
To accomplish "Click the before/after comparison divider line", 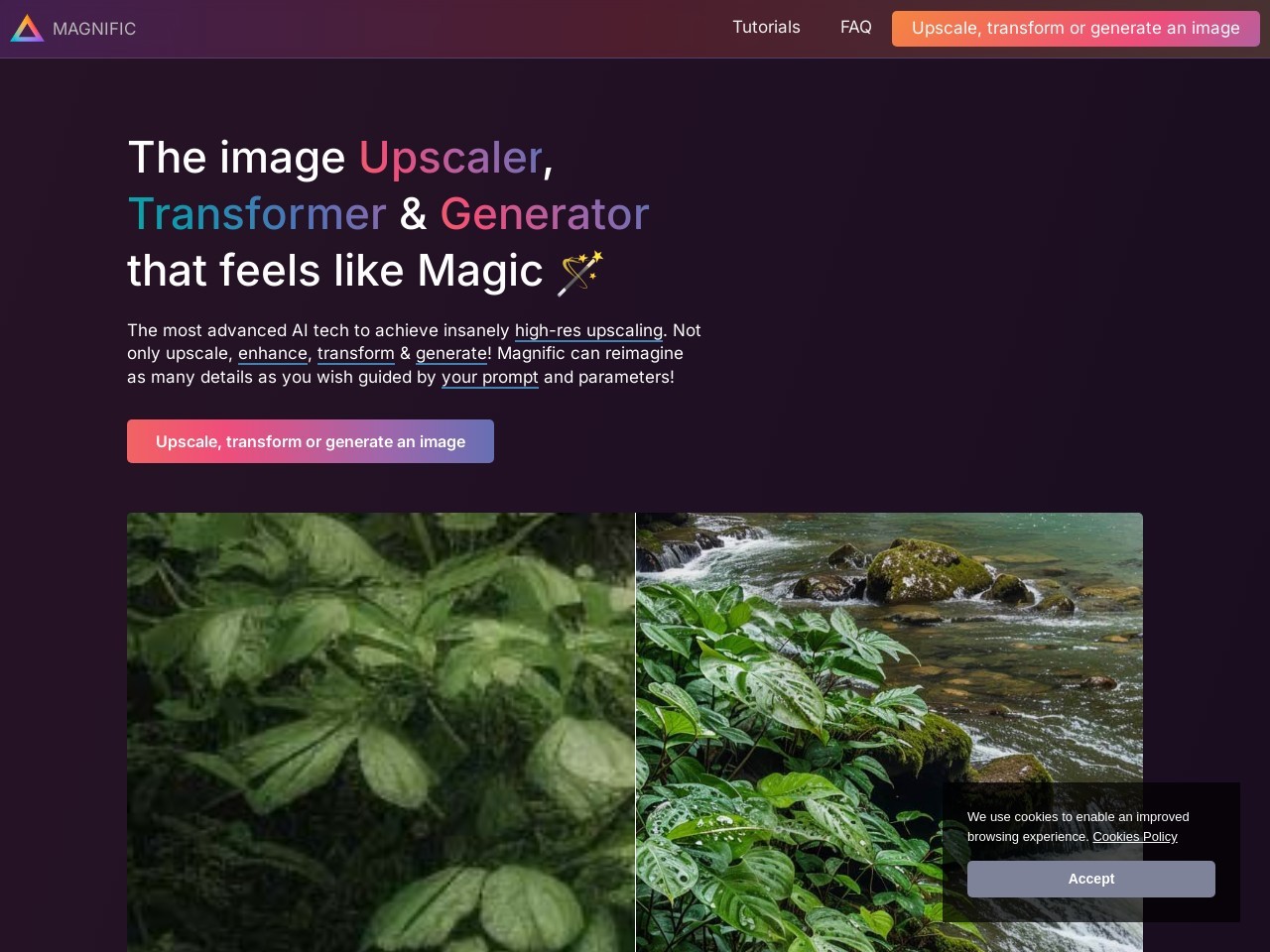I will (635, 732).
